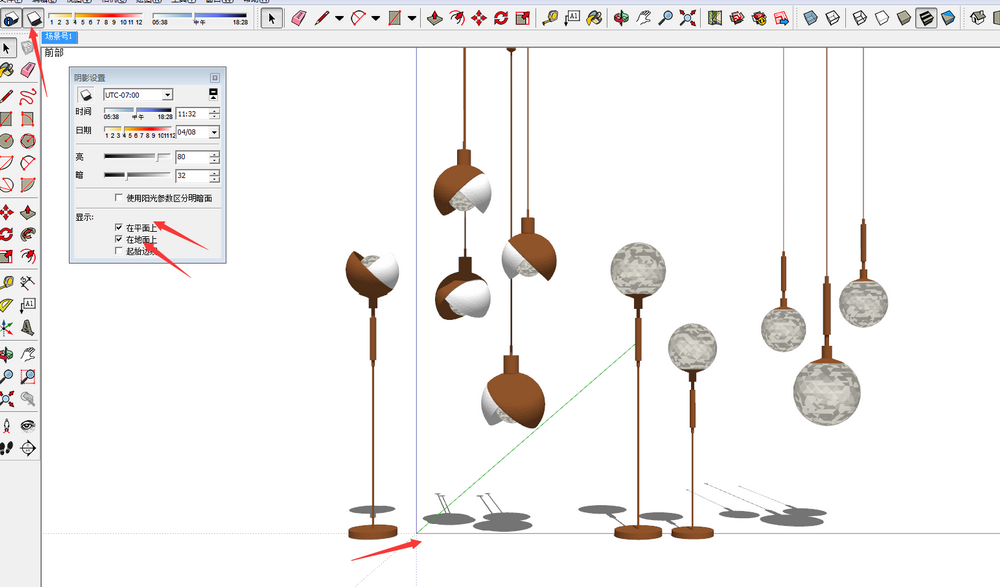This screenshot has height=587, width=1000.
Task: Enable X-ray face style
Action: click(811, 19)
